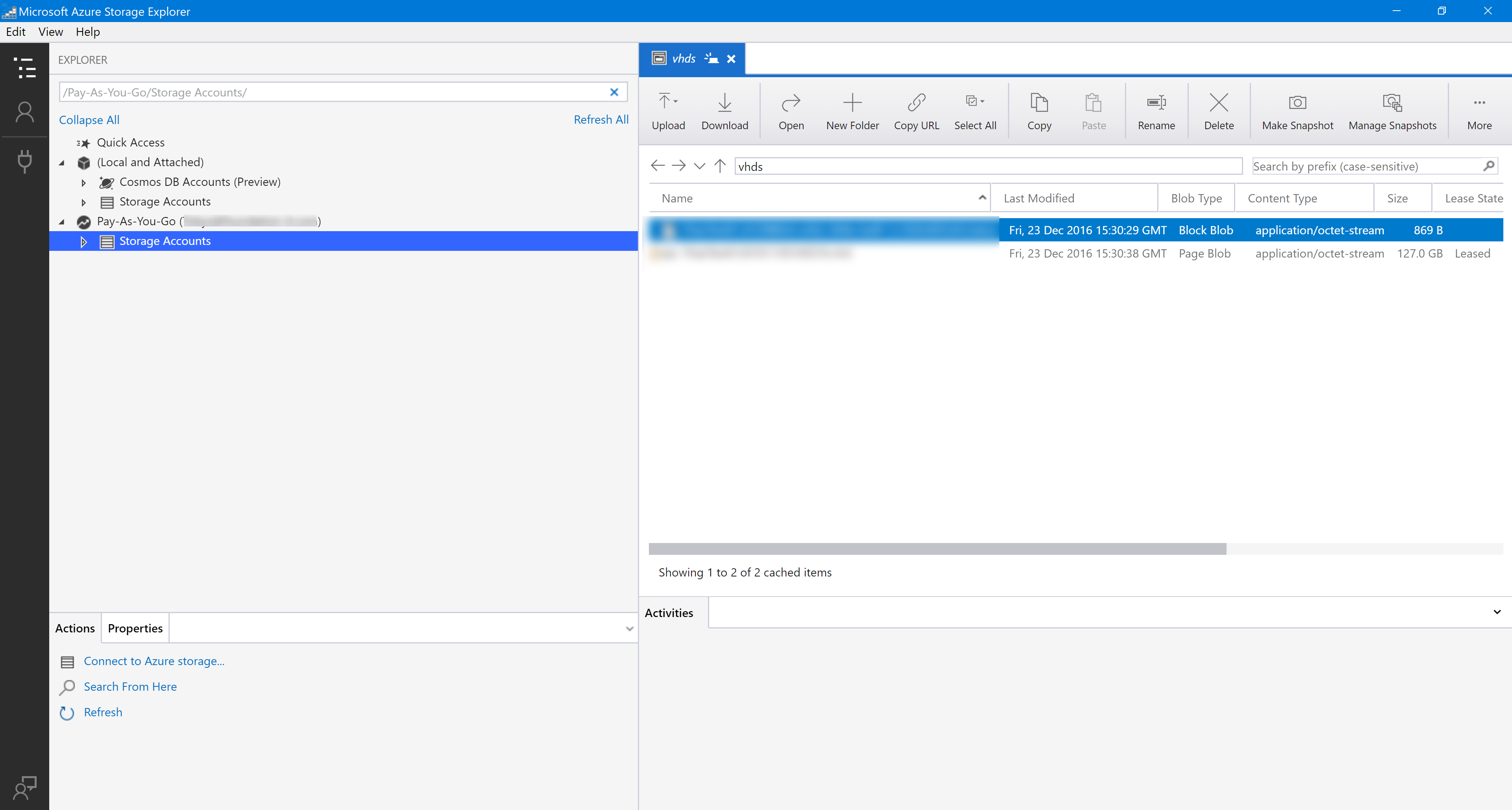Viewport: 1512px width, 810px height.
Task: Open the Feedback icon at sidebar bottom
Action: 25,788
